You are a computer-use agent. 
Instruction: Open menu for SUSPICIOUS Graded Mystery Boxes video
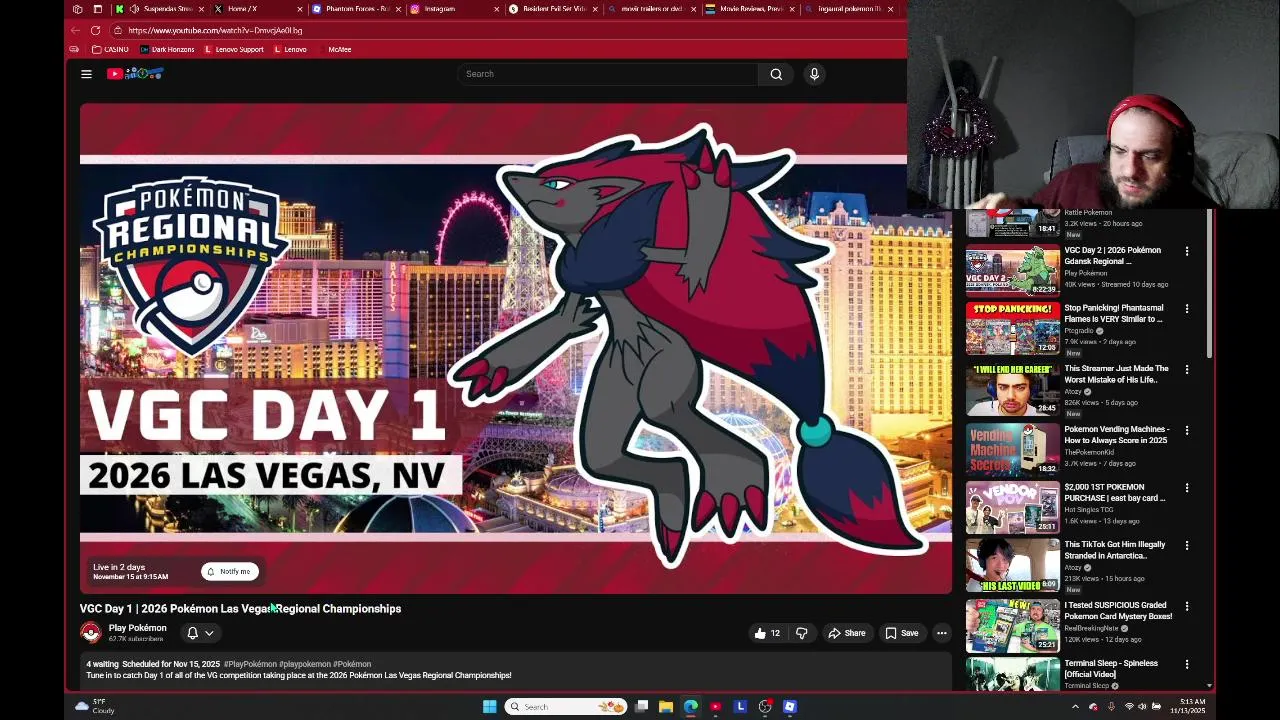point(1187,606)
